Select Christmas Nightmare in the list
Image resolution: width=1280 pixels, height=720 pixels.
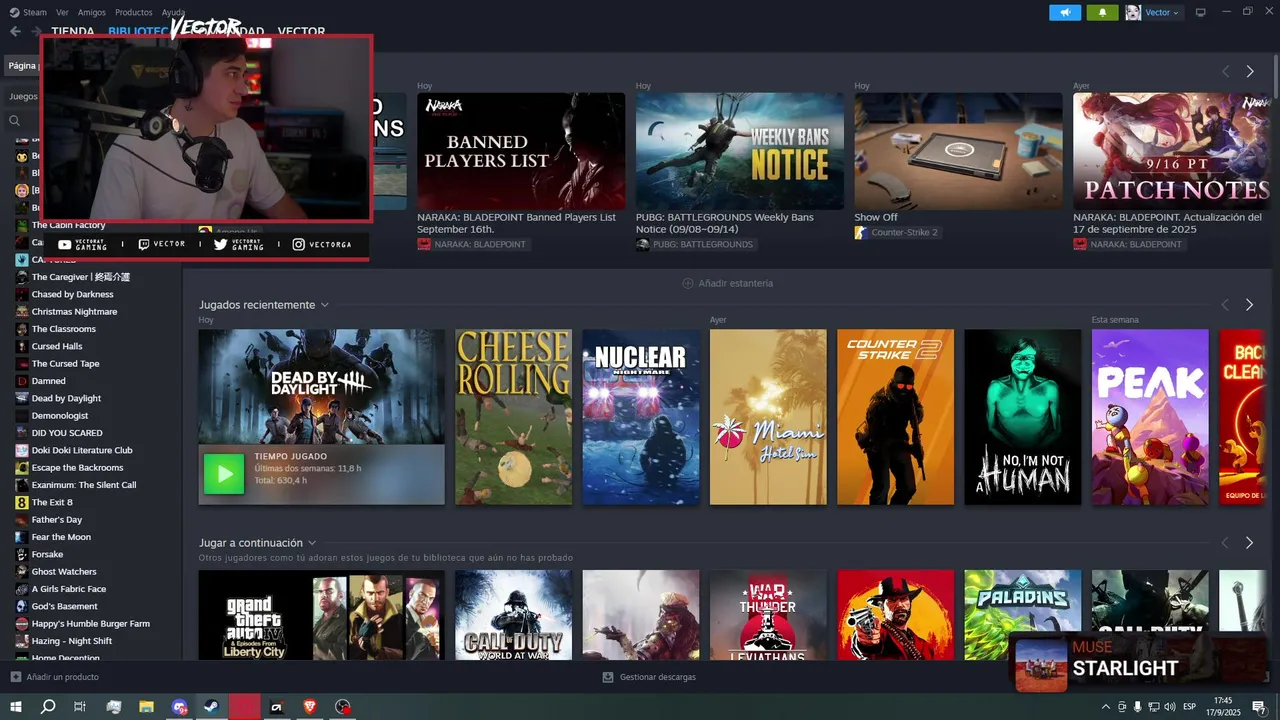pyautogui.click(x=74, y=311)
